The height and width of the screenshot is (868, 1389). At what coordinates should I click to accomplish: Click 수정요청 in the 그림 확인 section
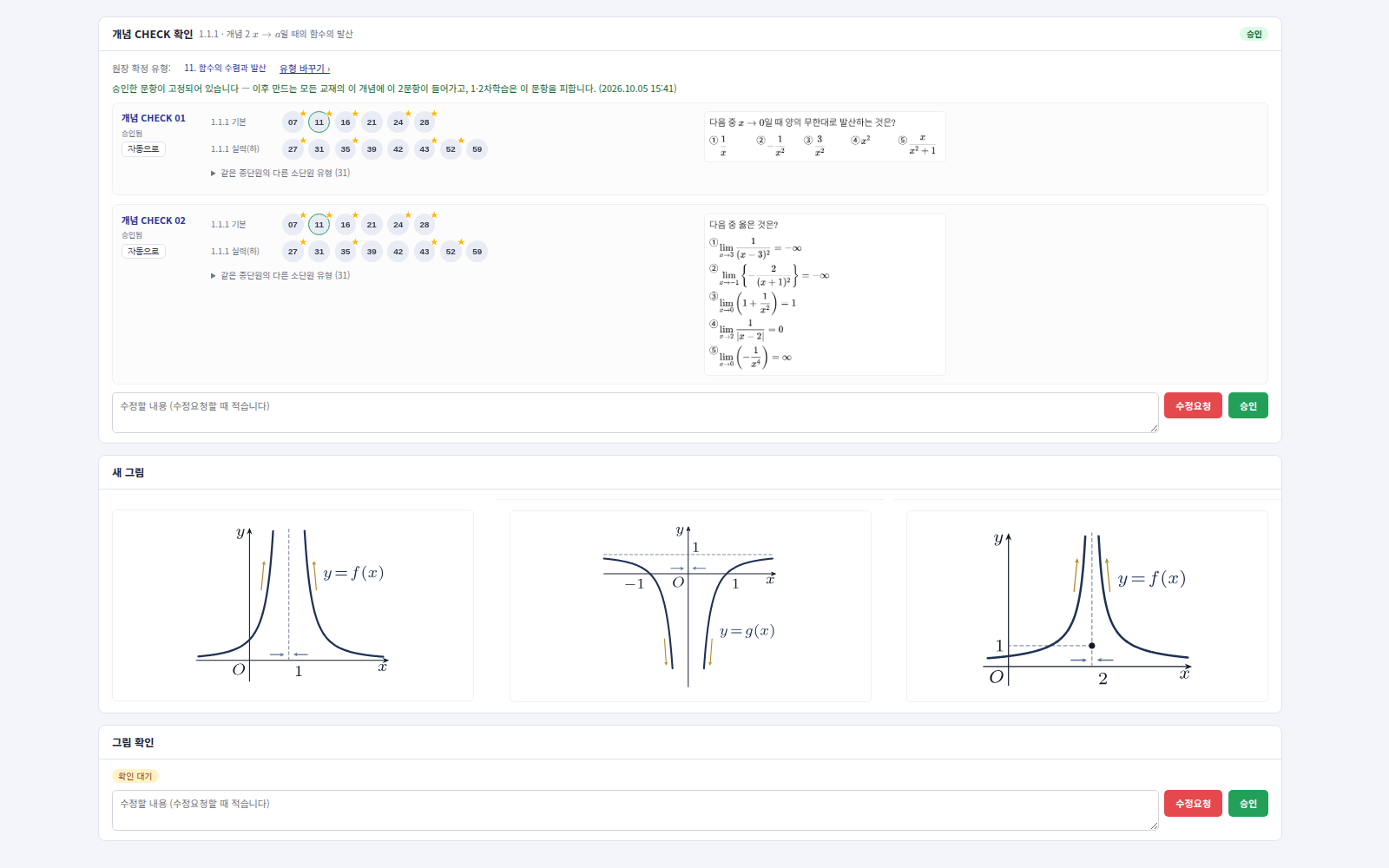click(1193, 803)
